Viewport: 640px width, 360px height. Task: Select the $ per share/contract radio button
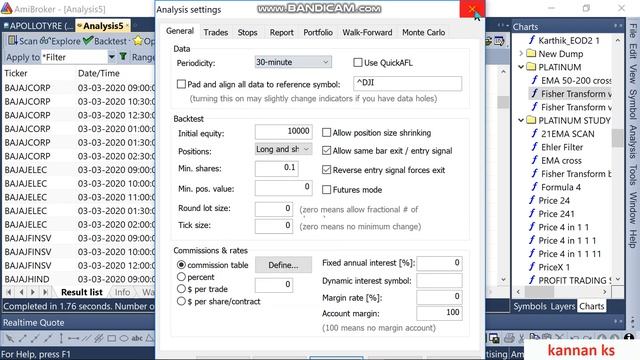click(181, 301)
